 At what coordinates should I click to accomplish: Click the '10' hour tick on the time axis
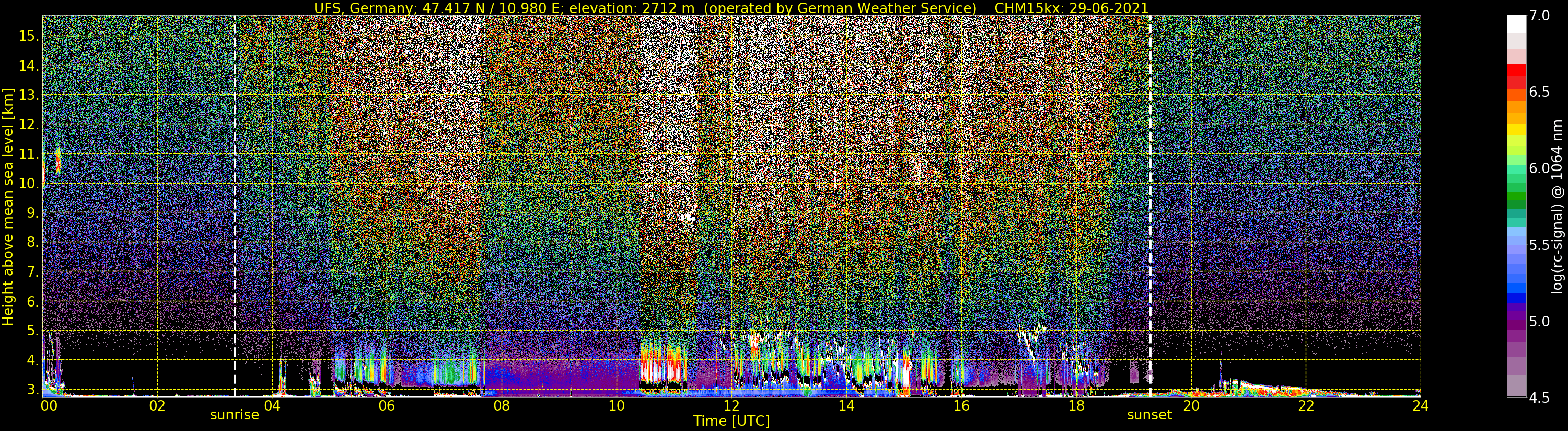tap(616, 405)
